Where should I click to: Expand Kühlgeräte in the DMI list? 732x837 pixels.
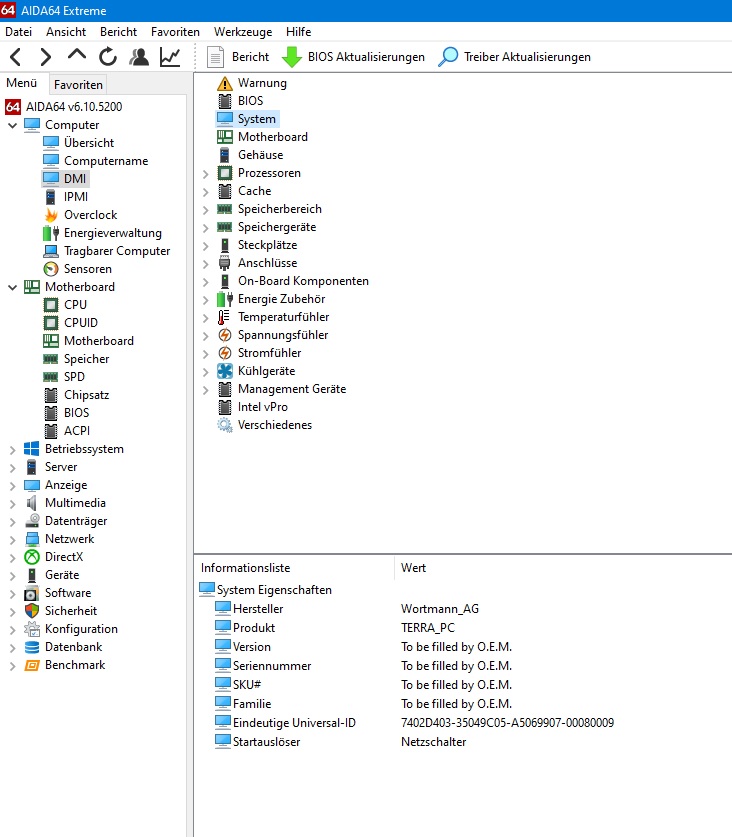[206, 372]
